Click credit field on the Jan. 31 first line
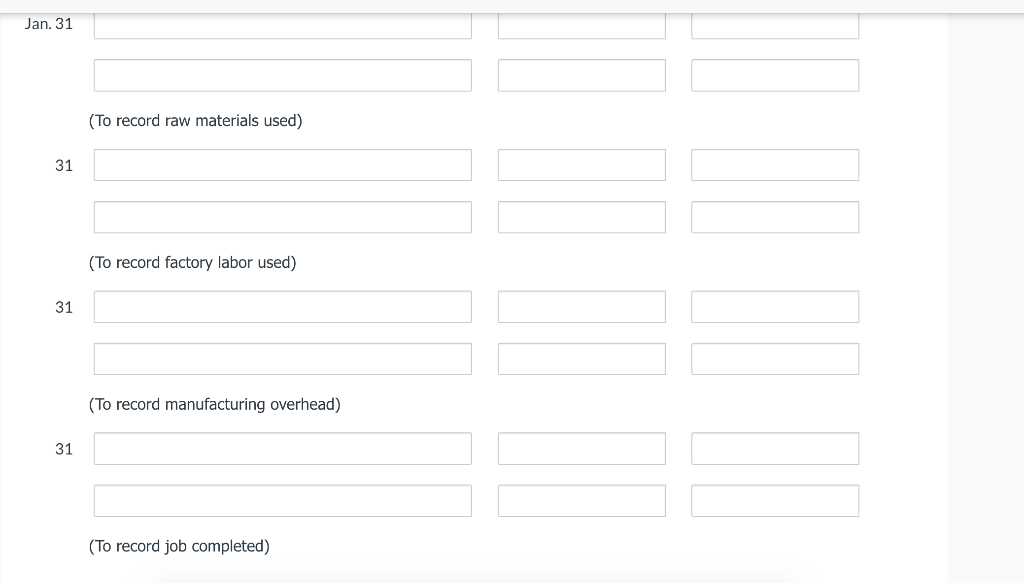Screen dimensions: 1024x583 coord(774,25)
